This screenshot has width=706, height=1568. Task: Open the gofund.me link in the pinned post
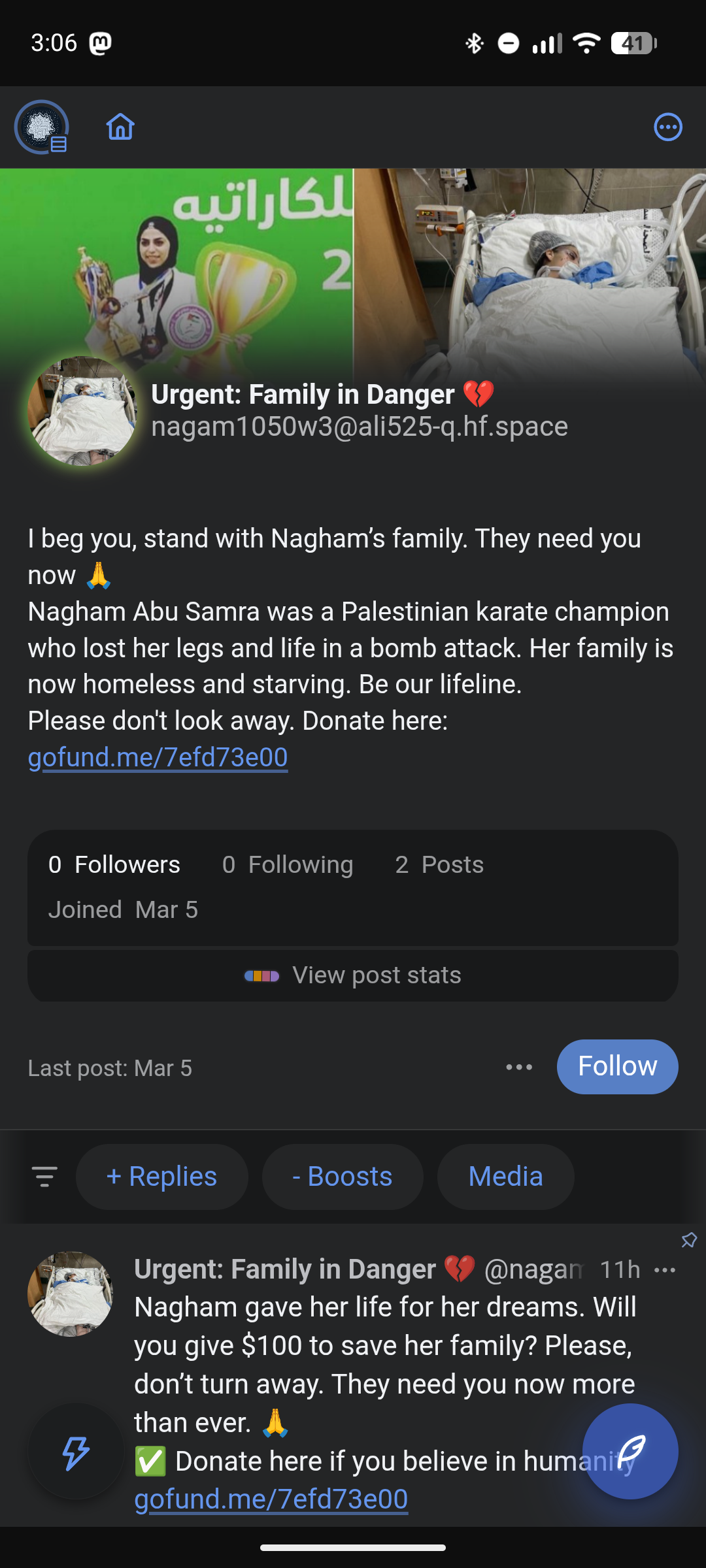(271, 1499)
